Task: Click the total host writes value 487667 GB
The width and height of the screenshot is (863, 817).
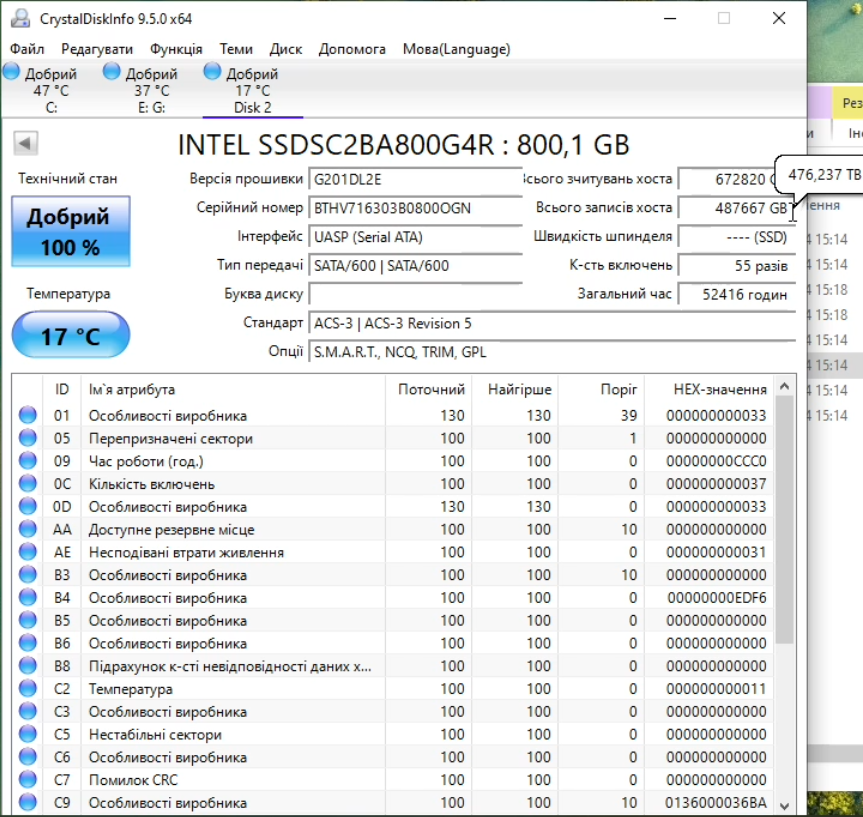Action: pyautogui.click(x=736, y=208)
